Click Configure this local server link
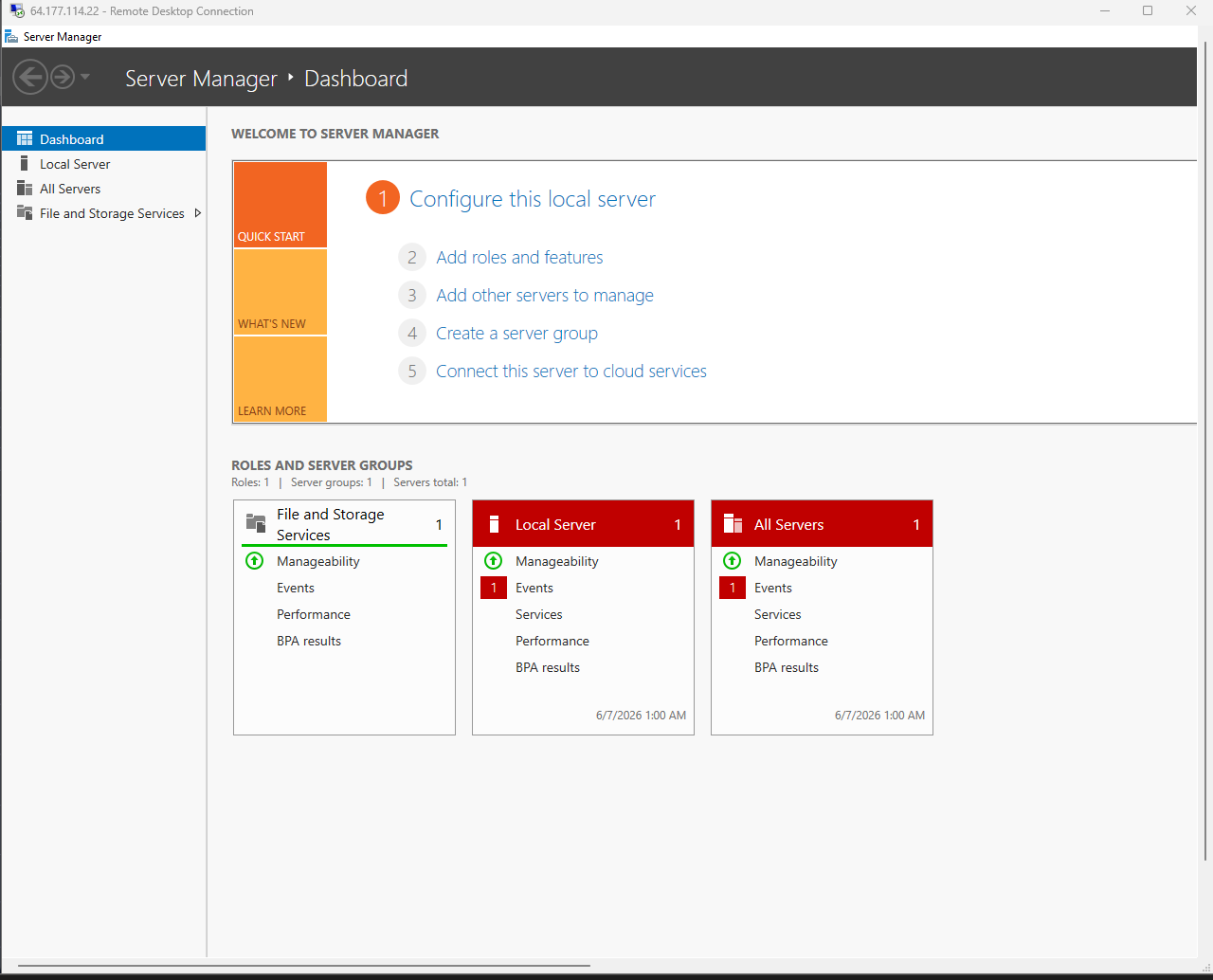 pyautogui.click(x=533, y=199)
